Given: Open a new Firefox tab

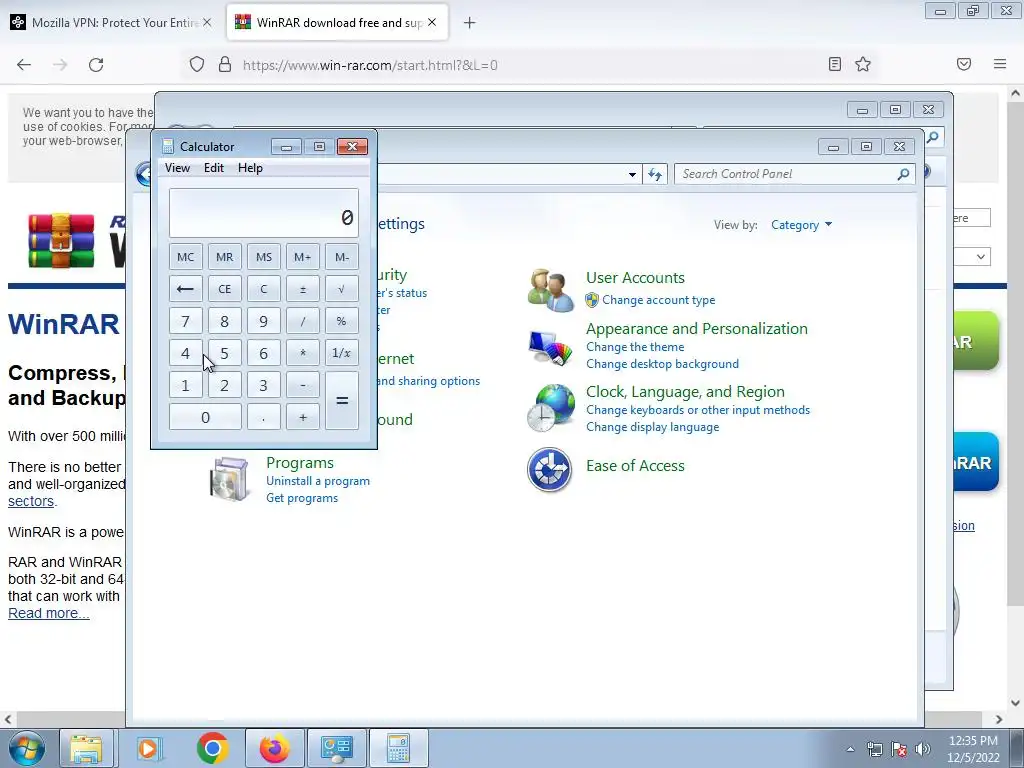Looking at the screenshot, I should [469, 23].
